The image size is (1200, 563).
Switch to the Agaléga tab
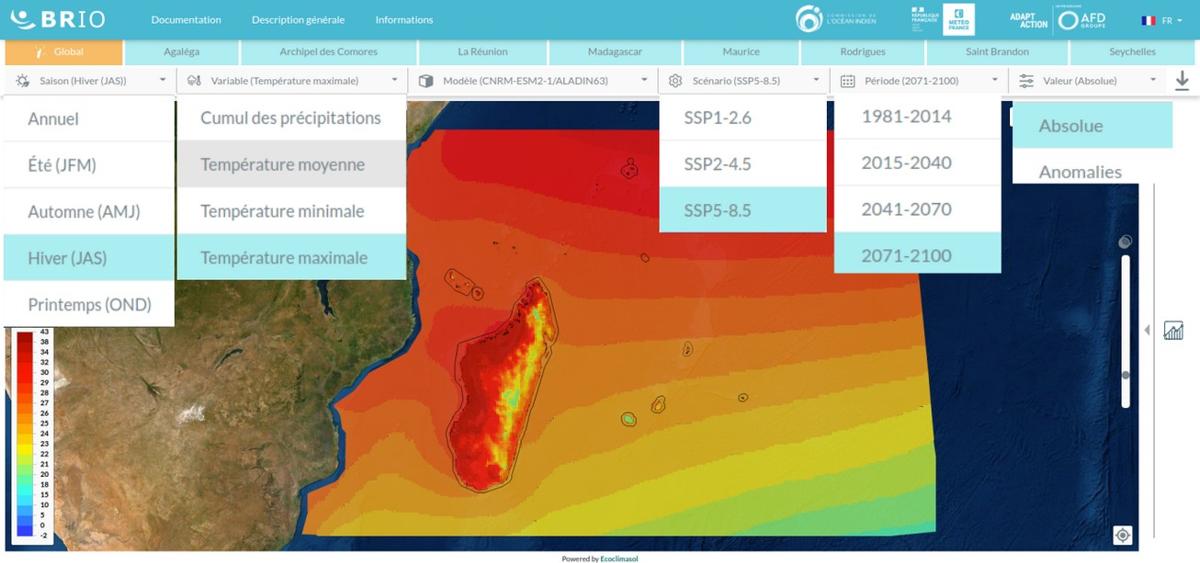[x=181, y=51]
